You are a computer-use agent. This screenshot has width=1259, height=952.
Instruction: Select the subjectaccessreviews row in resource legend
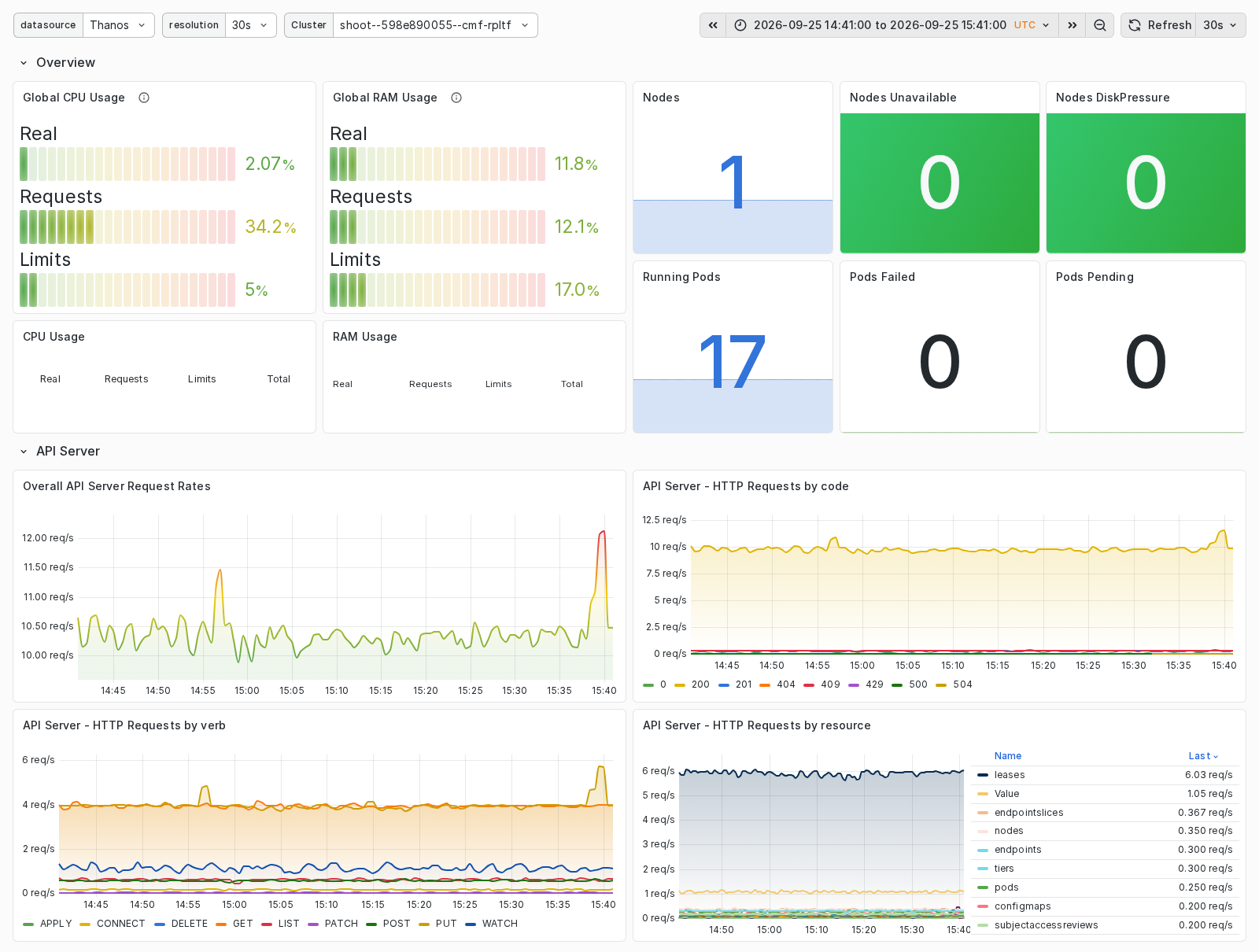1105,925
